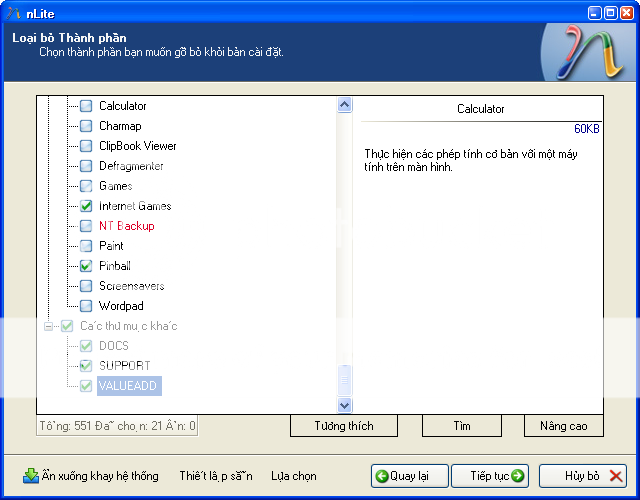640x500 pixels.
Task: Uncheck the SUPPORT folder checkbox
Action: tap(86, 366)
